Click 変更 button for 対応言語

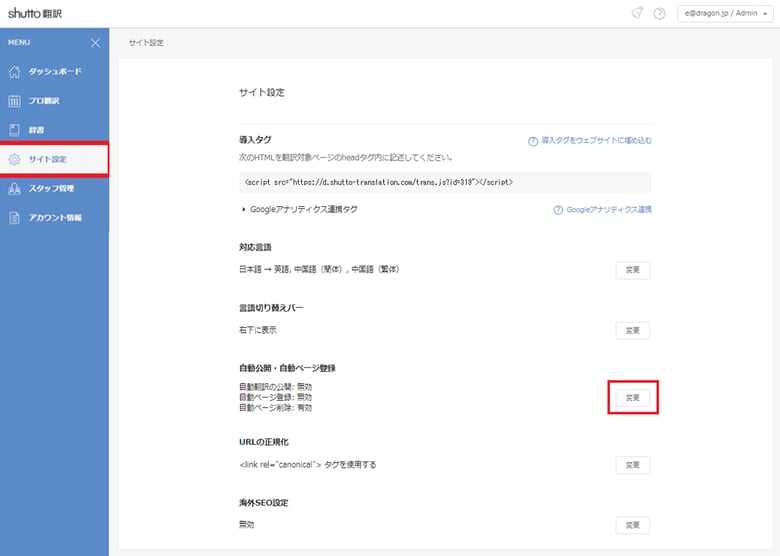[633, 270]
